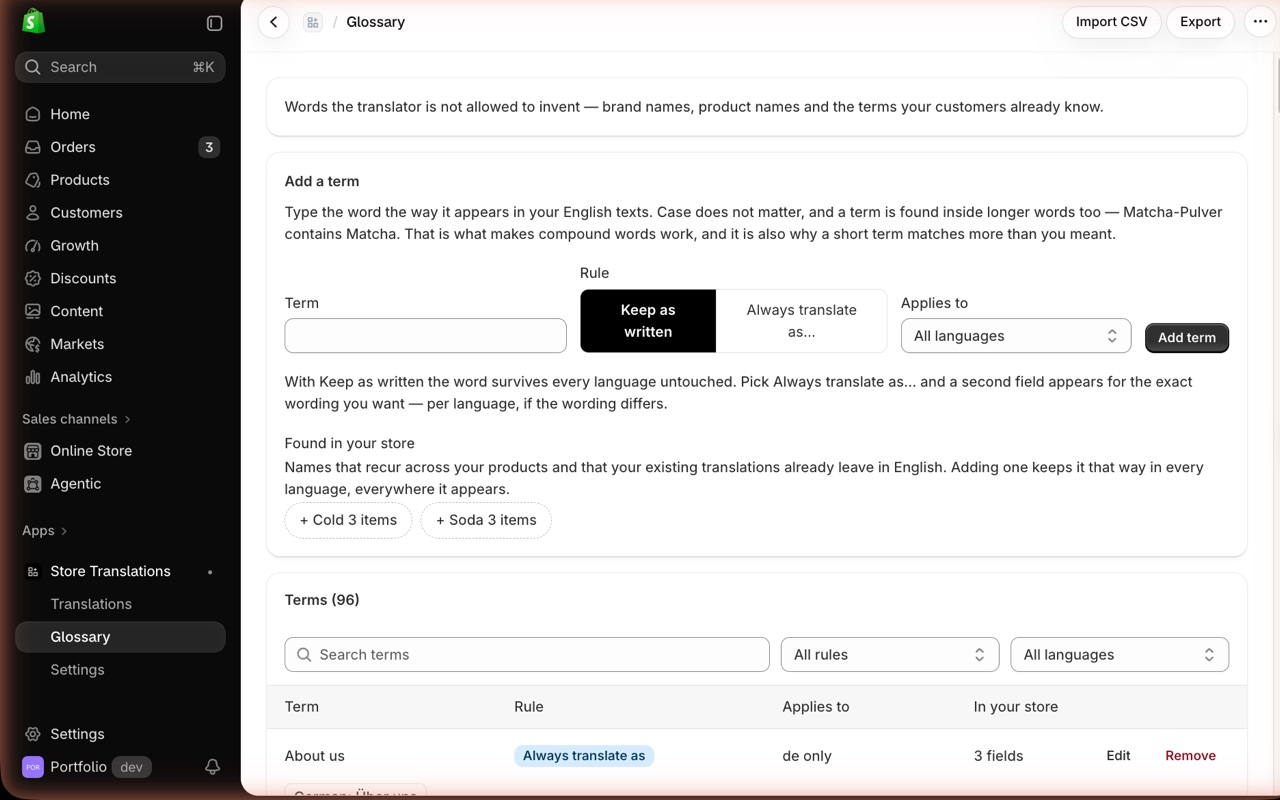This screenshot has width=1280, height=800.
Task: Go back using the left arrow button
Action: pos(273,22)
